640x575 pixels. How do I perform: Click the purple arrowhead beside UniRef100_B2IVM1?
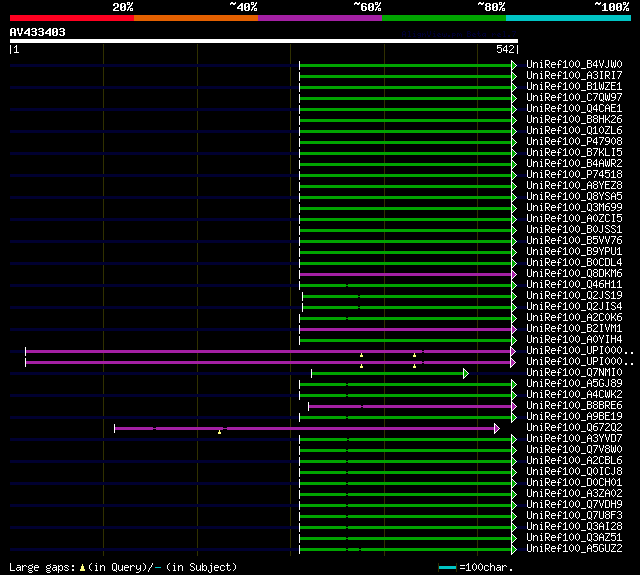(514, 329)
